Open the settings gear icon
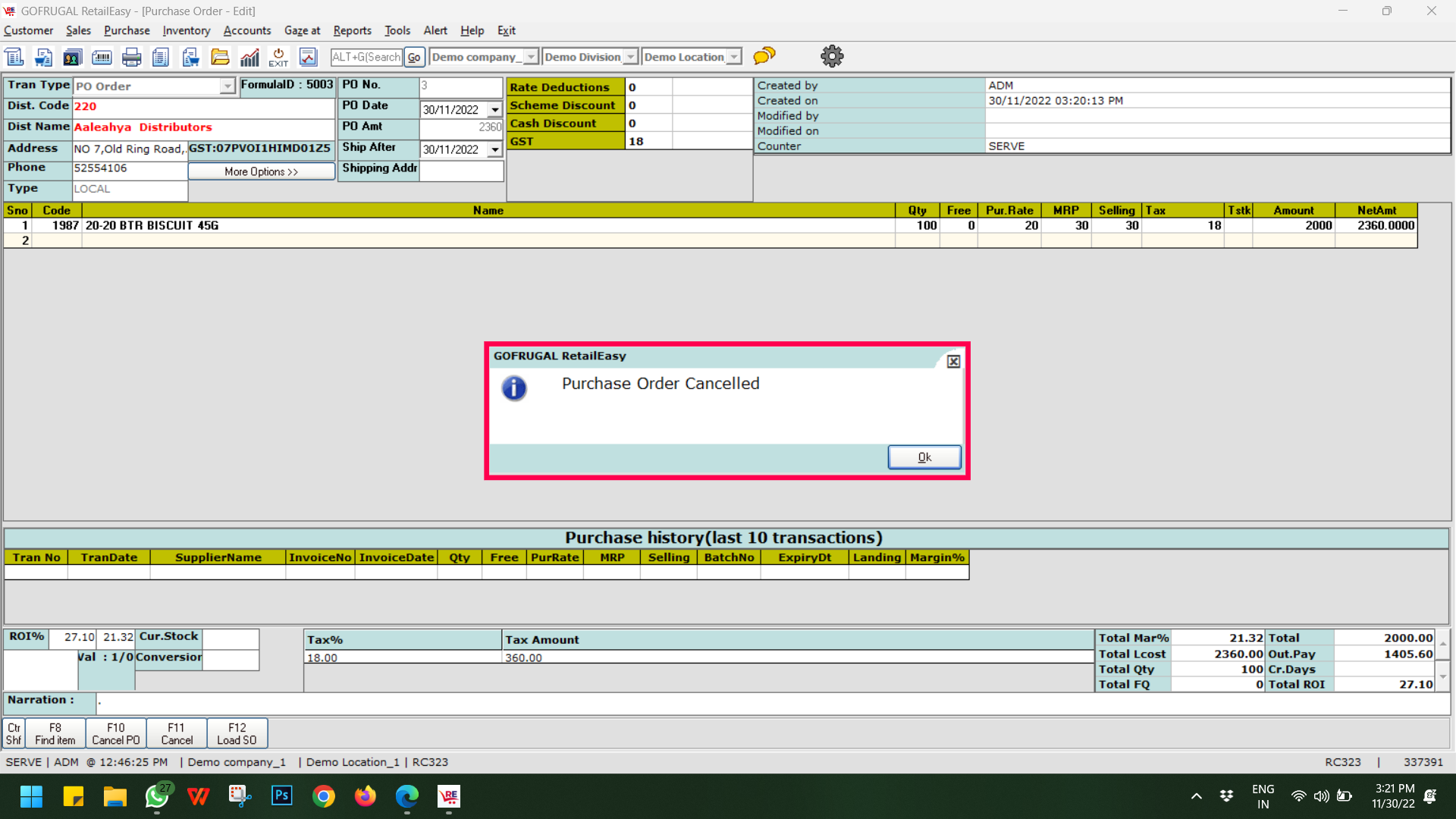1456x819 pixels. [832, 56]
